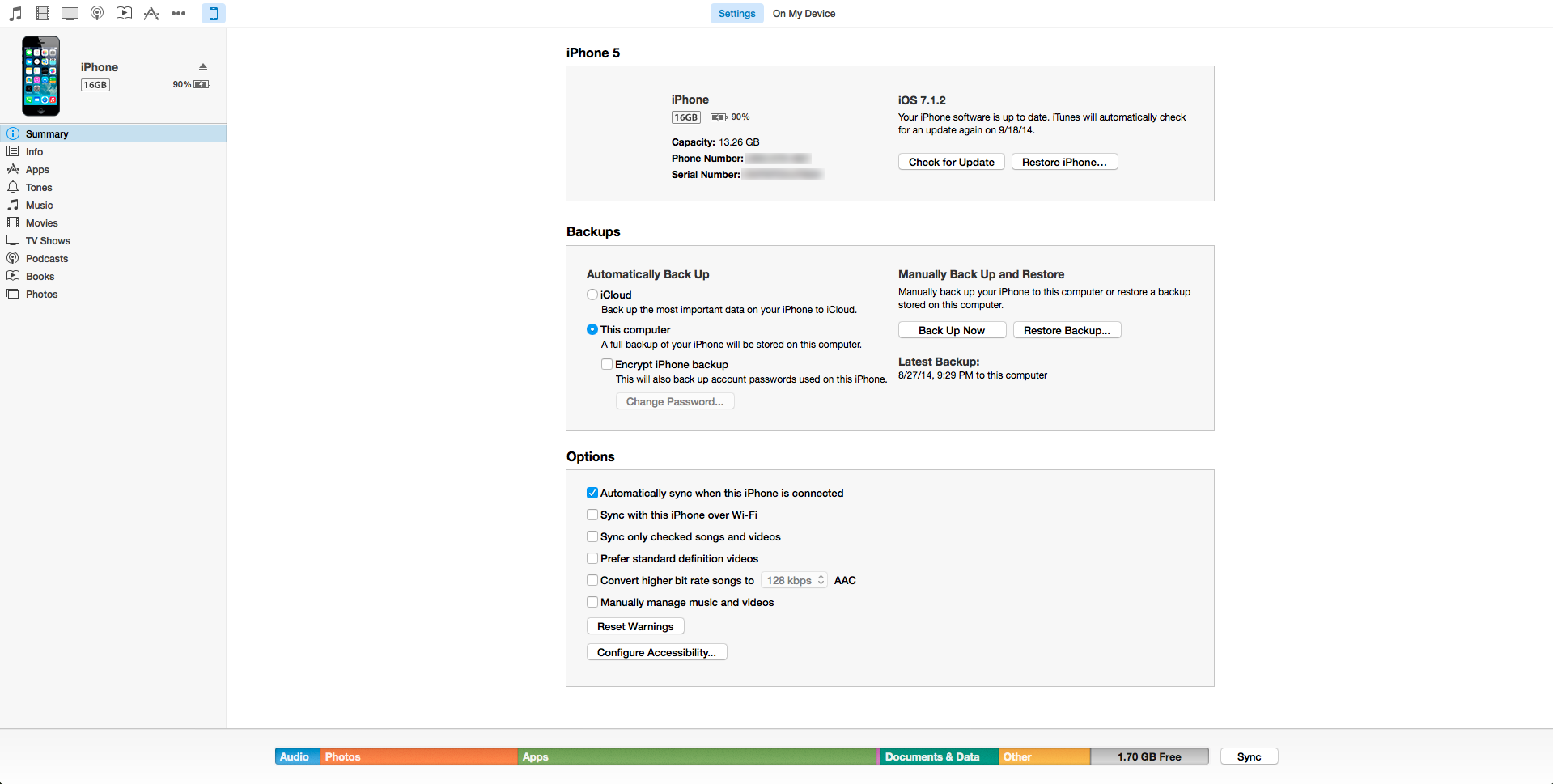Click Reset Warnings button

point(635,626)
